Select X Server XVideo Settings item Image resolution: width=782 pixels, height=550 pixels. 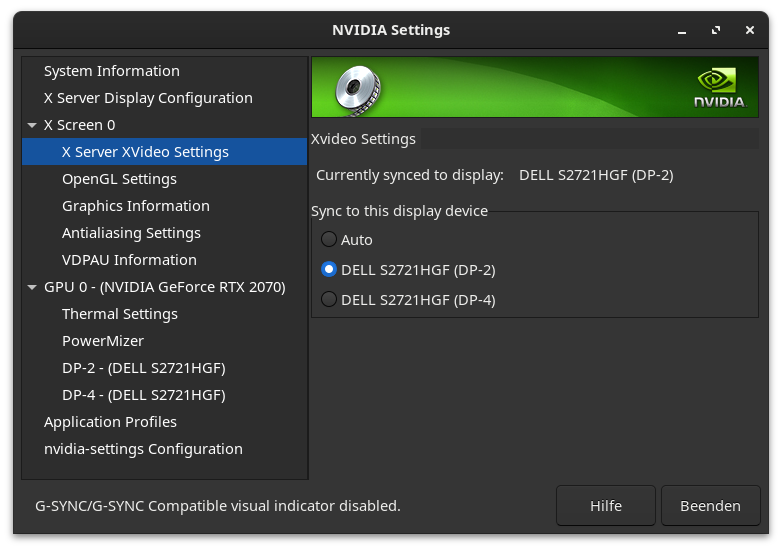tap(165, 152)
